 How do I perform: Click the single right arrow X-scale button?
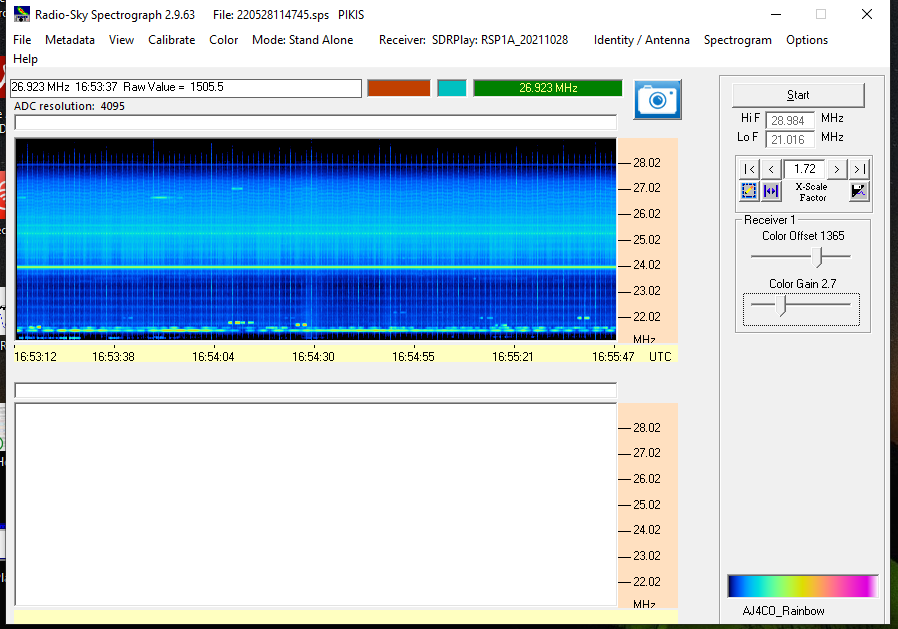tap(837, 169)
